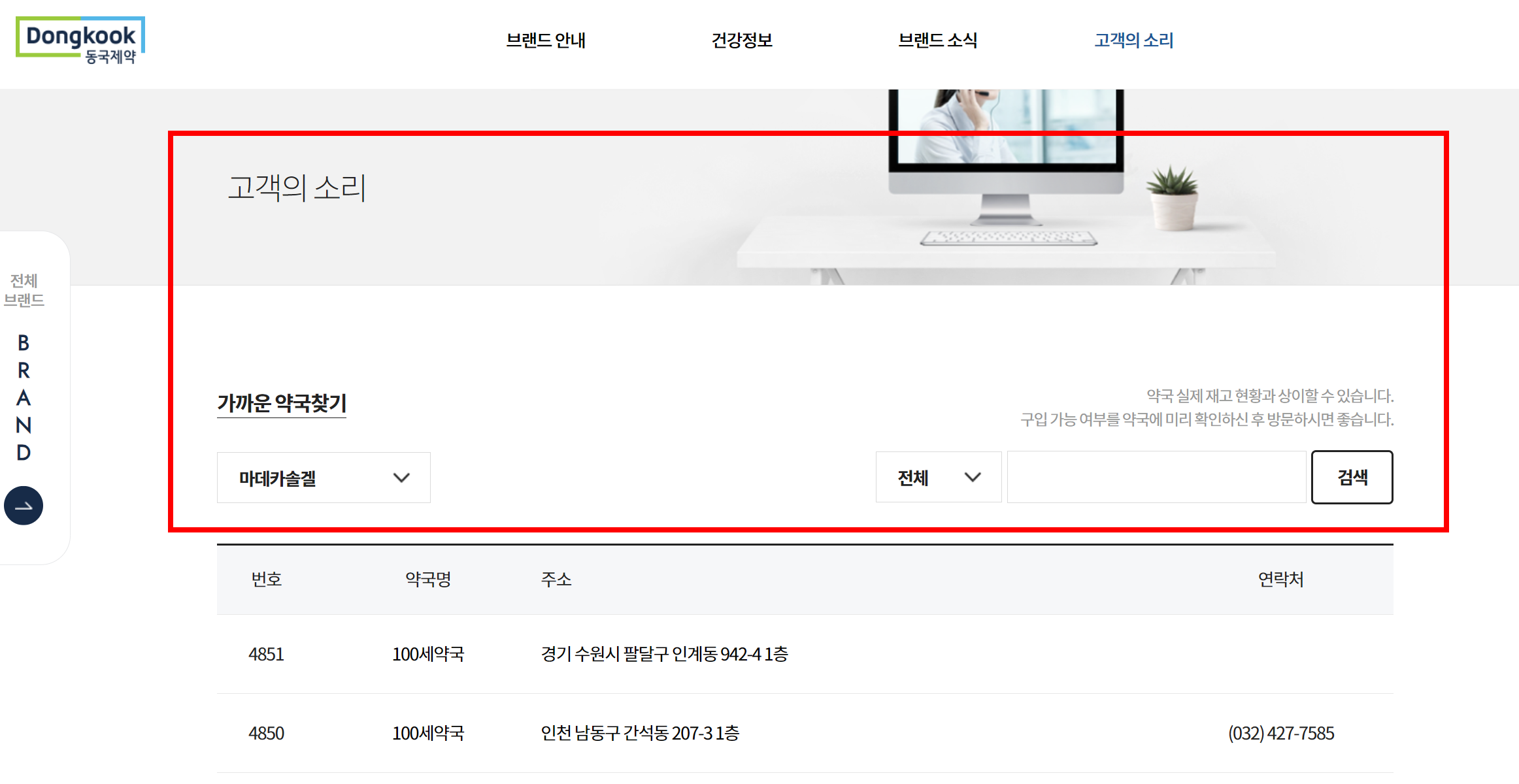Open the 마데카솔겔 product dropdown

323,478
